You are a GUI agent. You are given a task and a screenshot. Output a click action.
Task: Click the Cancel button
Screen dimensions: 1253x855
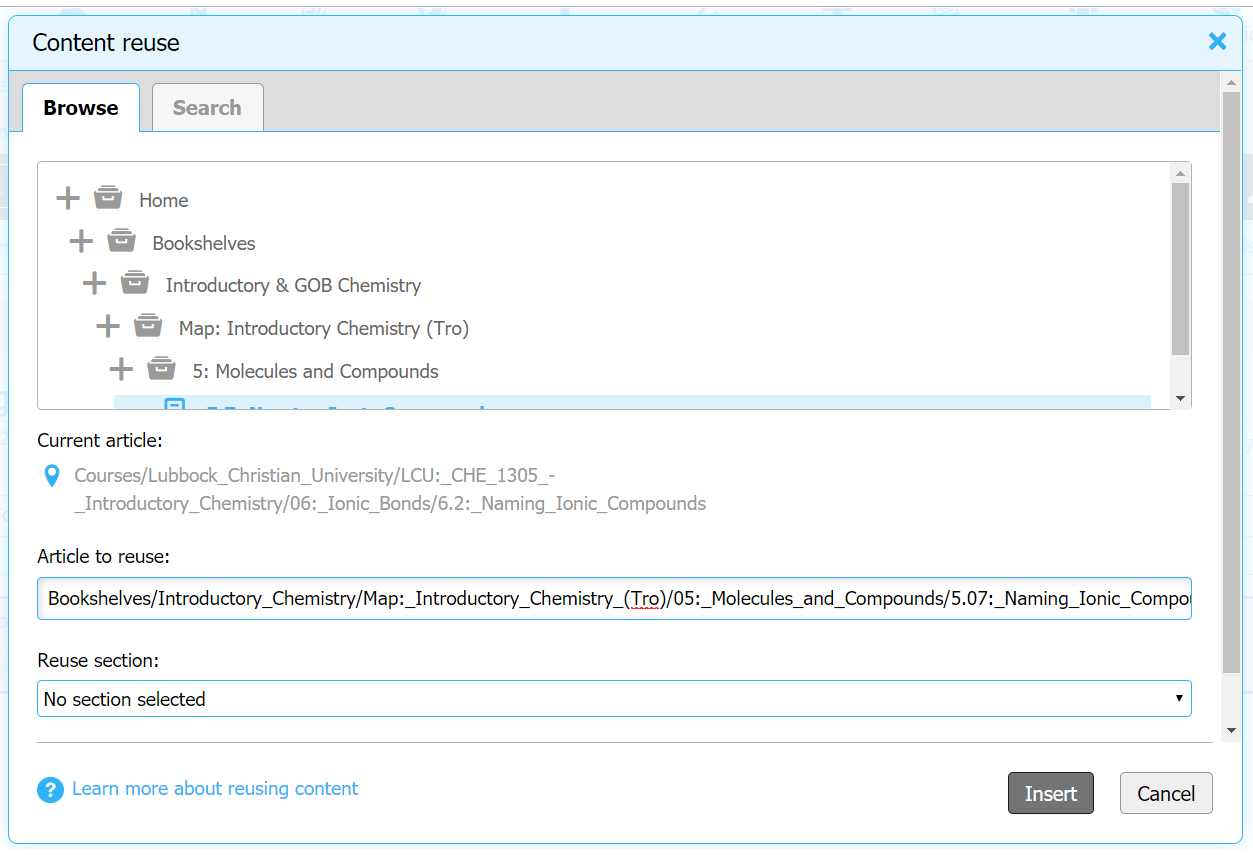tap(1165, 794)
